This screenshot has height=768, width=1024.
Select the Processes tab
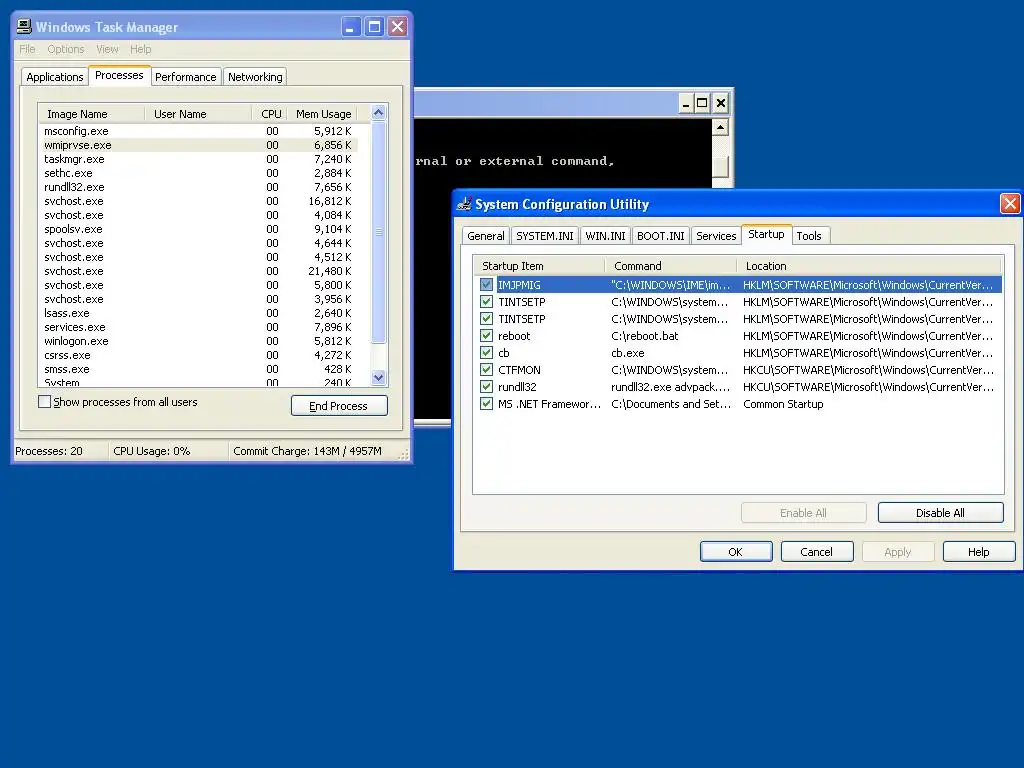click(x=119, y=75)
